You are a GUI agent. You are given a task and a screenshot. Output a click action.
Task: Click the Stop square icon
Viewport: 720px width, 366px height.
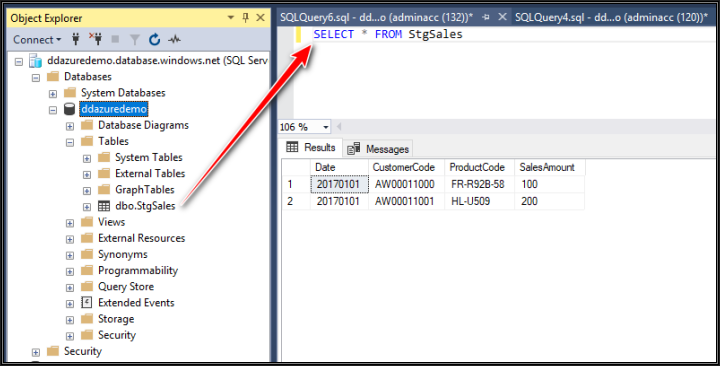coord(115,40)
